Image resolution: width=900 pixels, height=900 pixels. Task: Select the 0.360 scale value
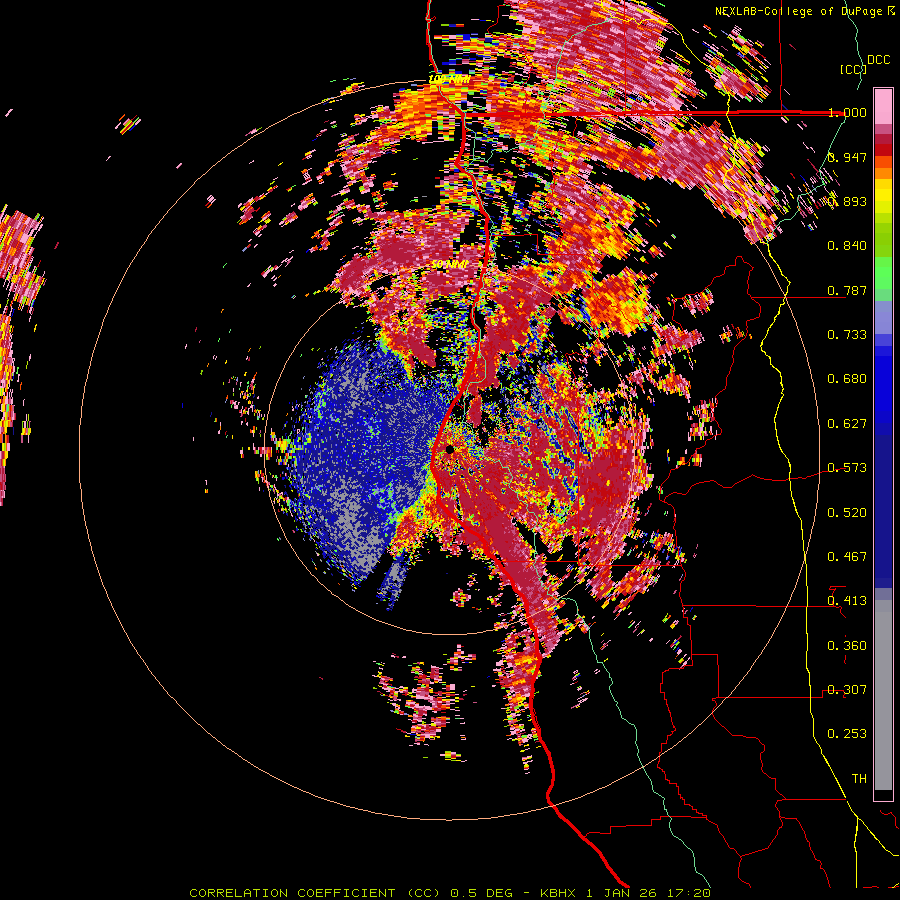847,646
